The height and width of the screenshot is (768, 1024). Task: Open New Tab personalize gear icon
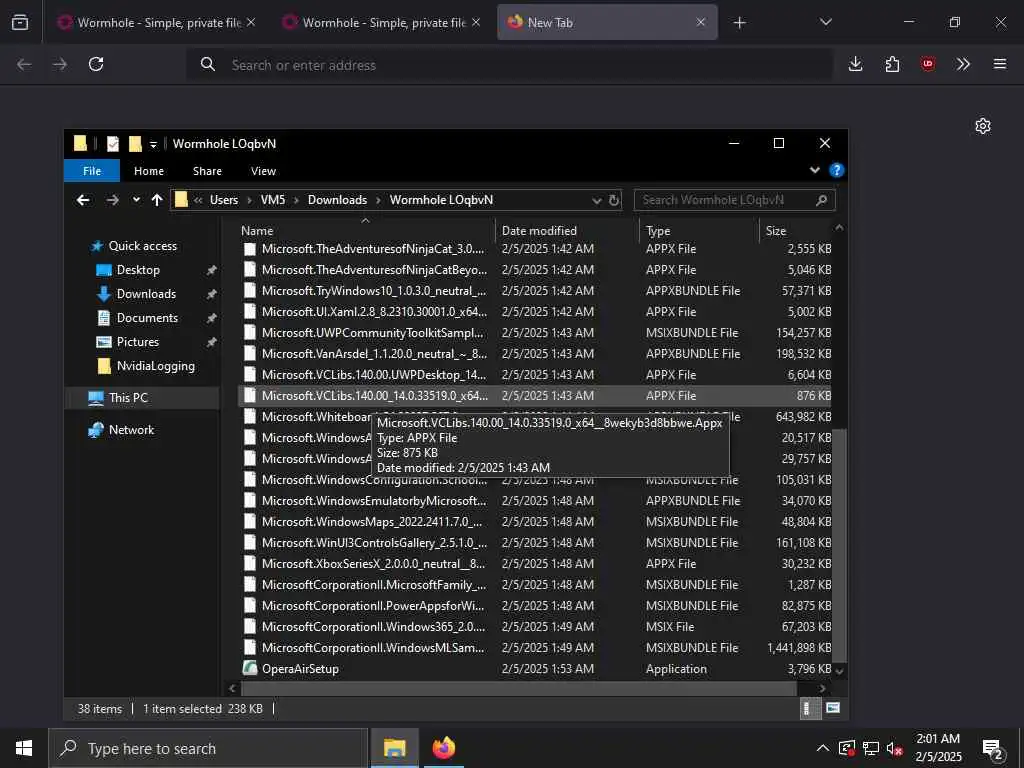[983, 126]
